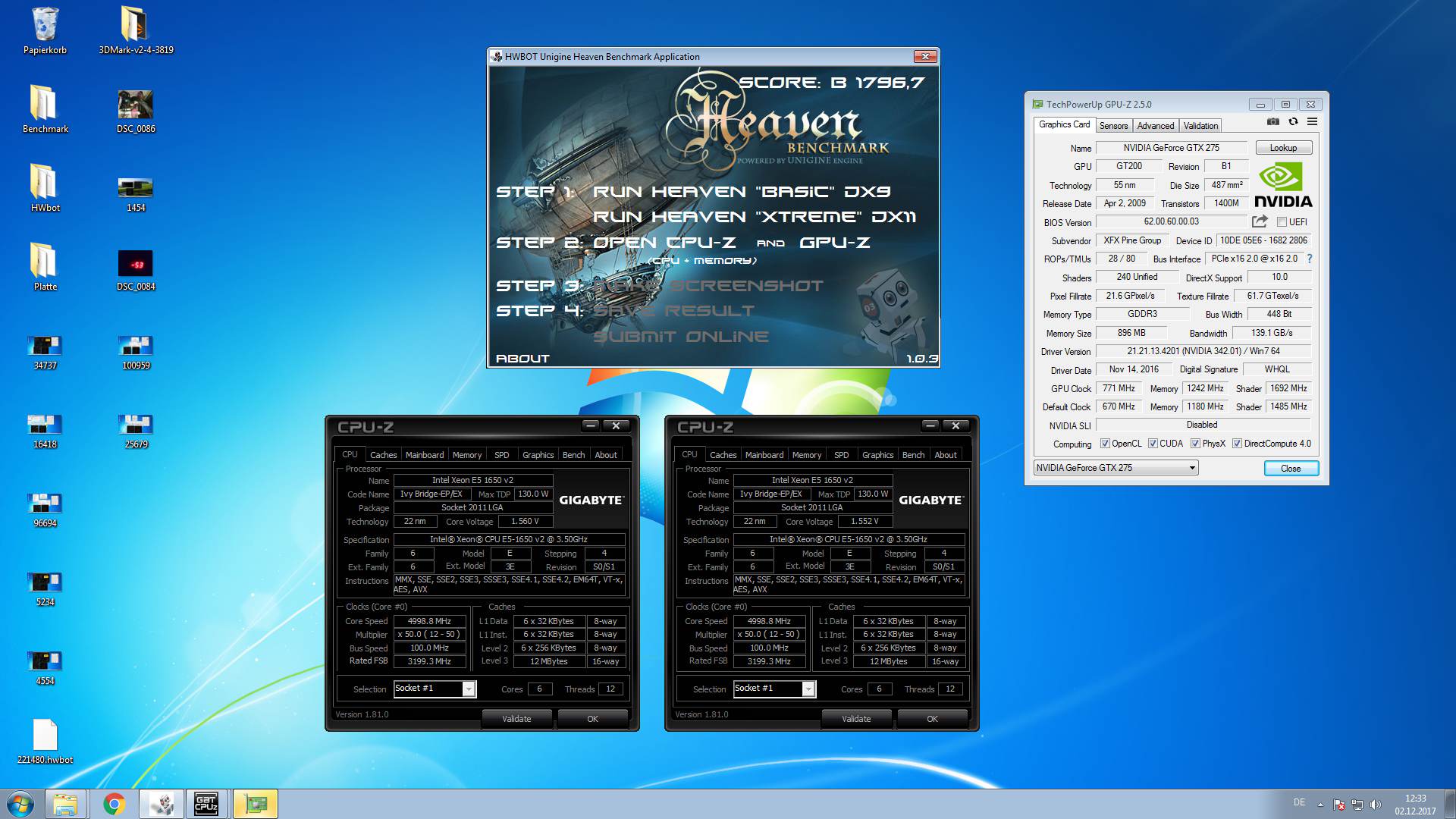
Task: Switch to the Sensors tab in GPU-Z
Action: (1113, 126)
